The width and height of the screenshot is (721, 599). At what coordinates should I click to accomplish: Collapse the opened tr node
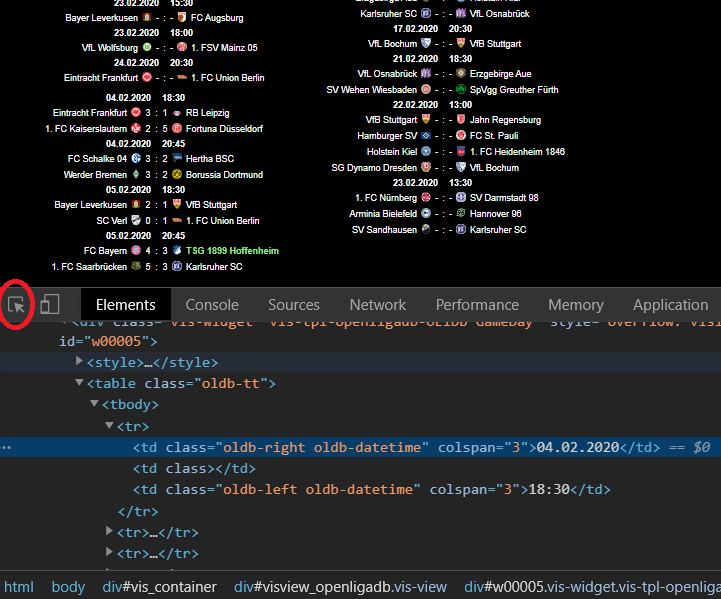(109, 425)
